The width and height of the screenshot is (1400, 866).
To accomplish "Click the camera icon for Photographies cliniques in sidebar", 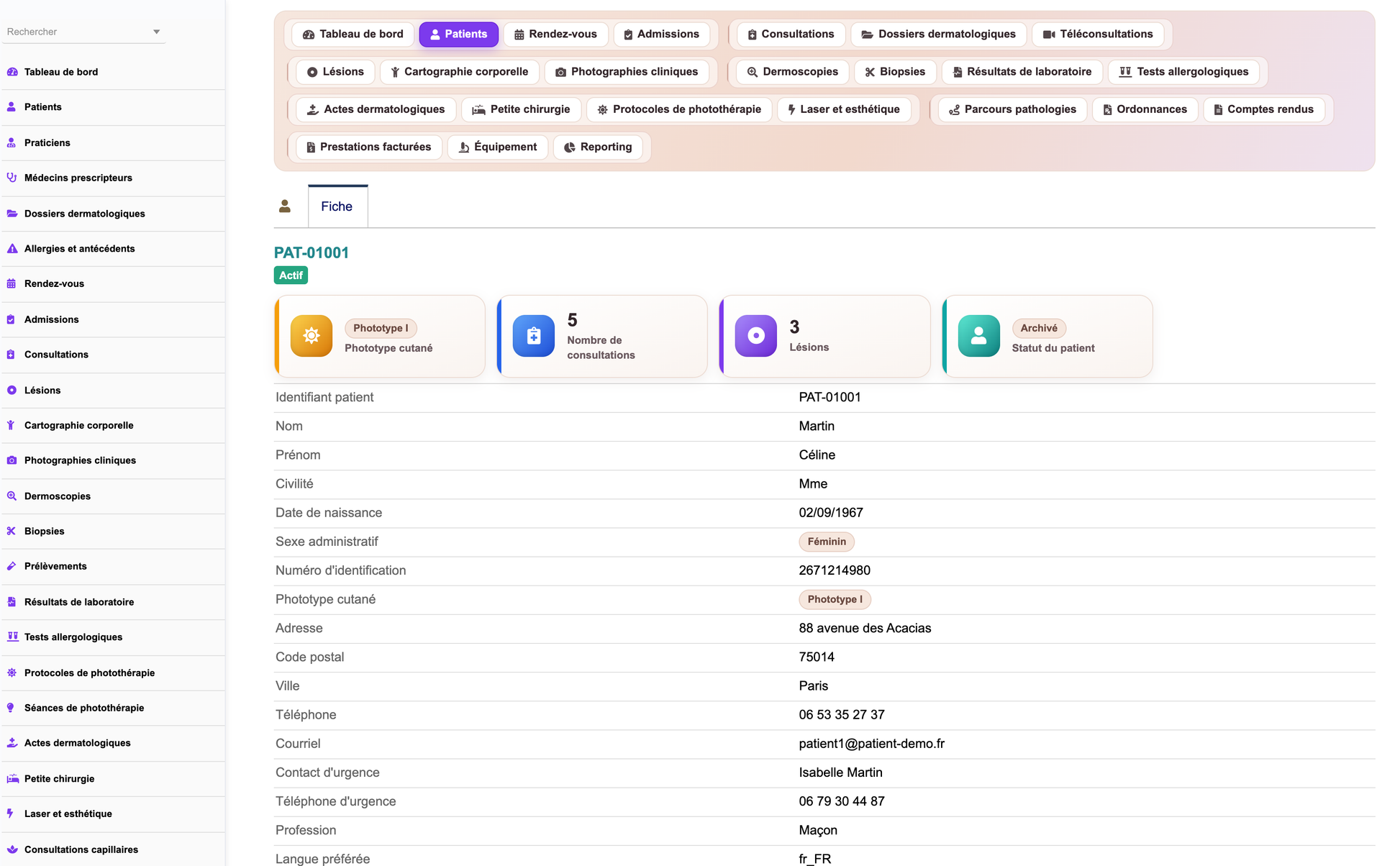I will pyautogui.click(x=12, y=460).
